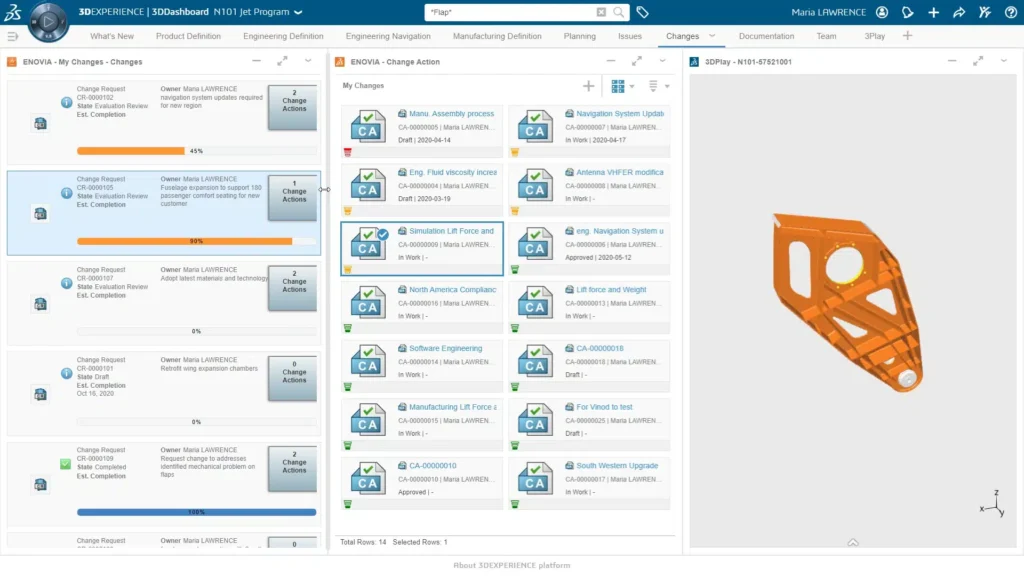Click the tag icon beside the search field
Image resolution: width=1024 pixels, height=576 pixels.
tap(643, 11)
